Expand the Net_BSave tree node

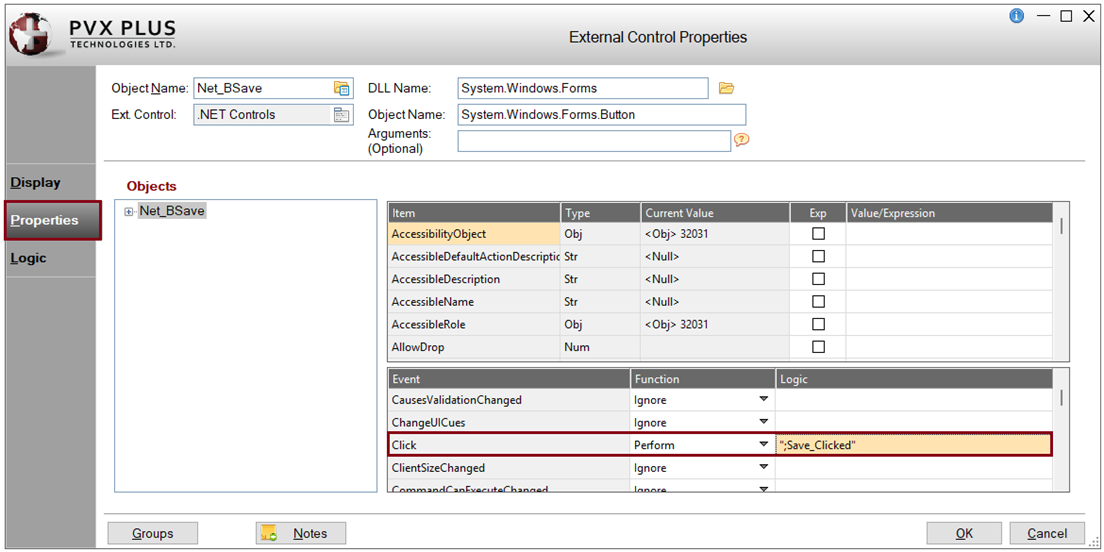pos(129,211)
